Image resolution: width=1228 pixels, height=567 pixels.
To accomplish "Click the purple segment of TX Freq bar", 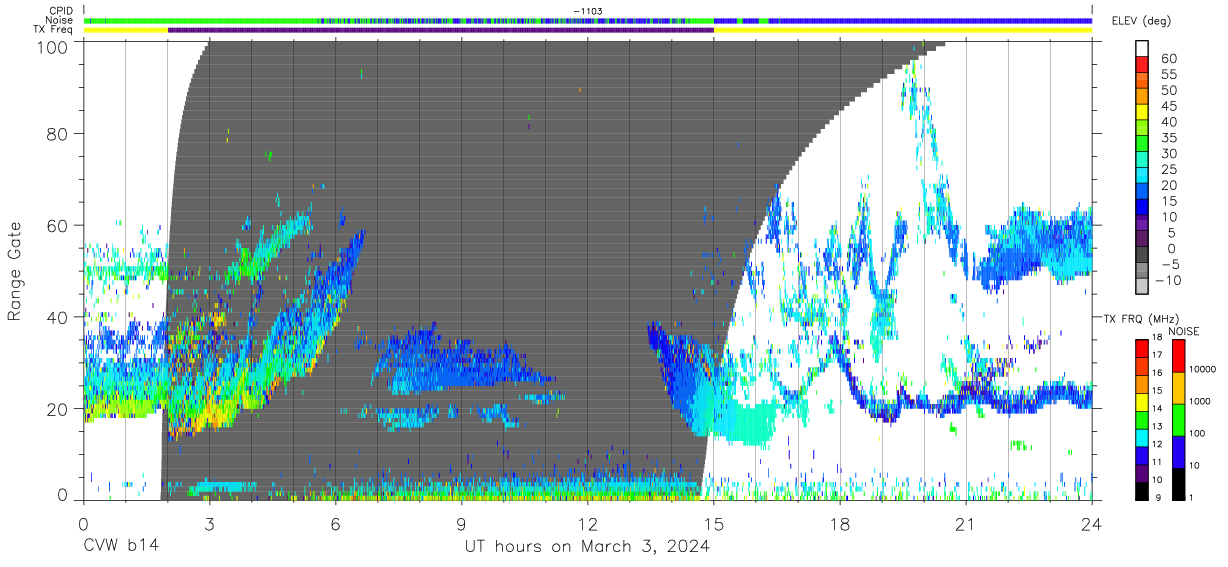I will (441, 30).
